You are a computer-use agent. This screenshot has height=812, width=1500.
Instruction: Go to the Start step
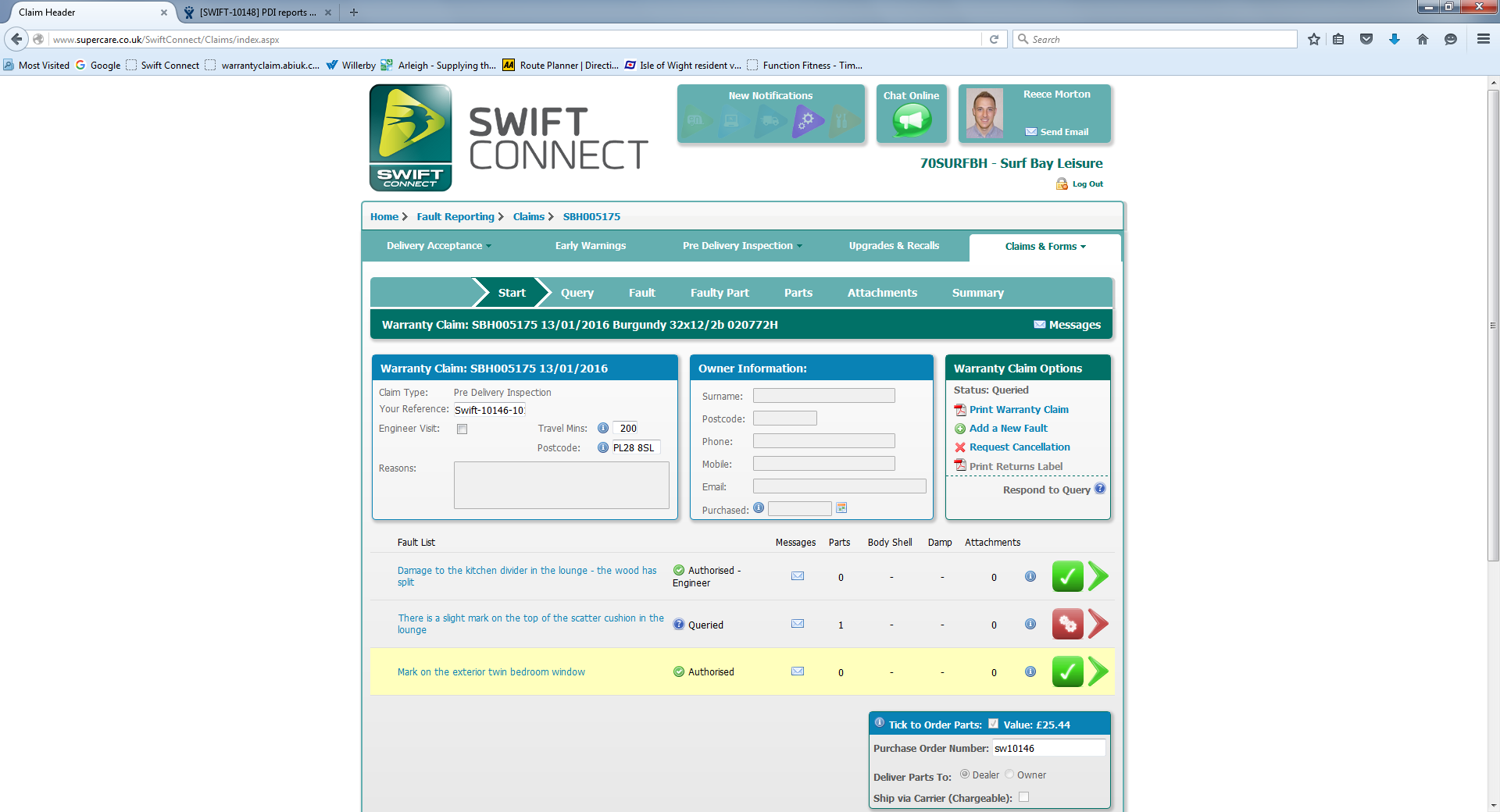pos(512,293)
